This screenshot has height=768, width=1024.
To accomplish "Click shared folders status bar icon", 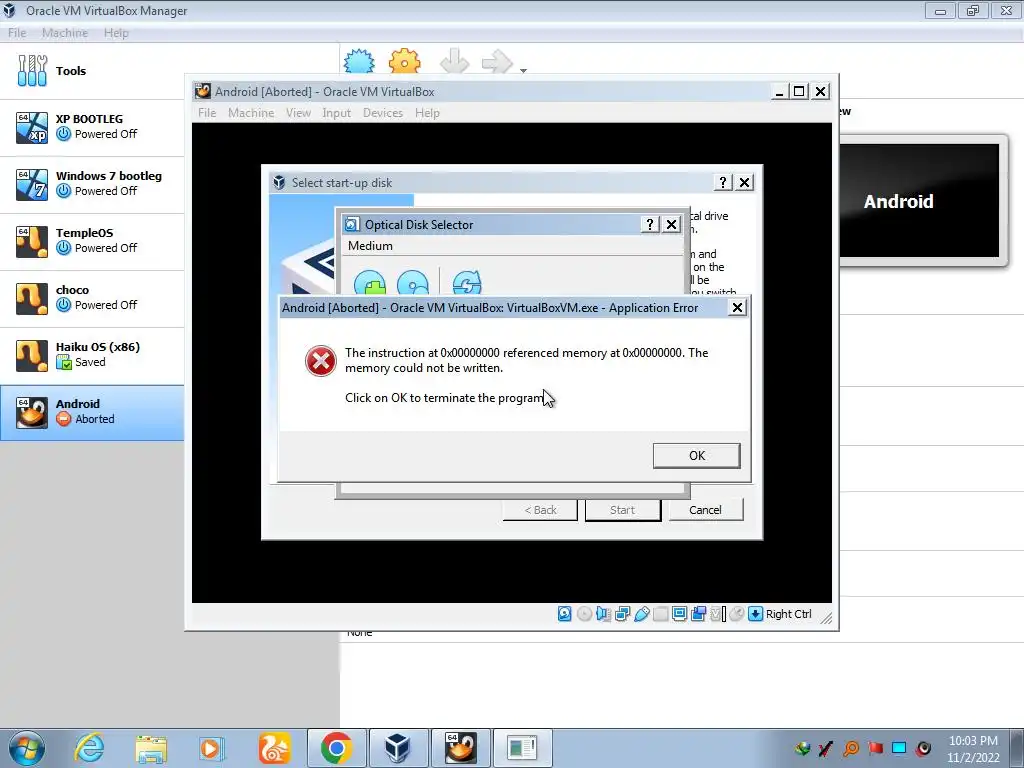I will pyautogui.click(x=660, y=614).
